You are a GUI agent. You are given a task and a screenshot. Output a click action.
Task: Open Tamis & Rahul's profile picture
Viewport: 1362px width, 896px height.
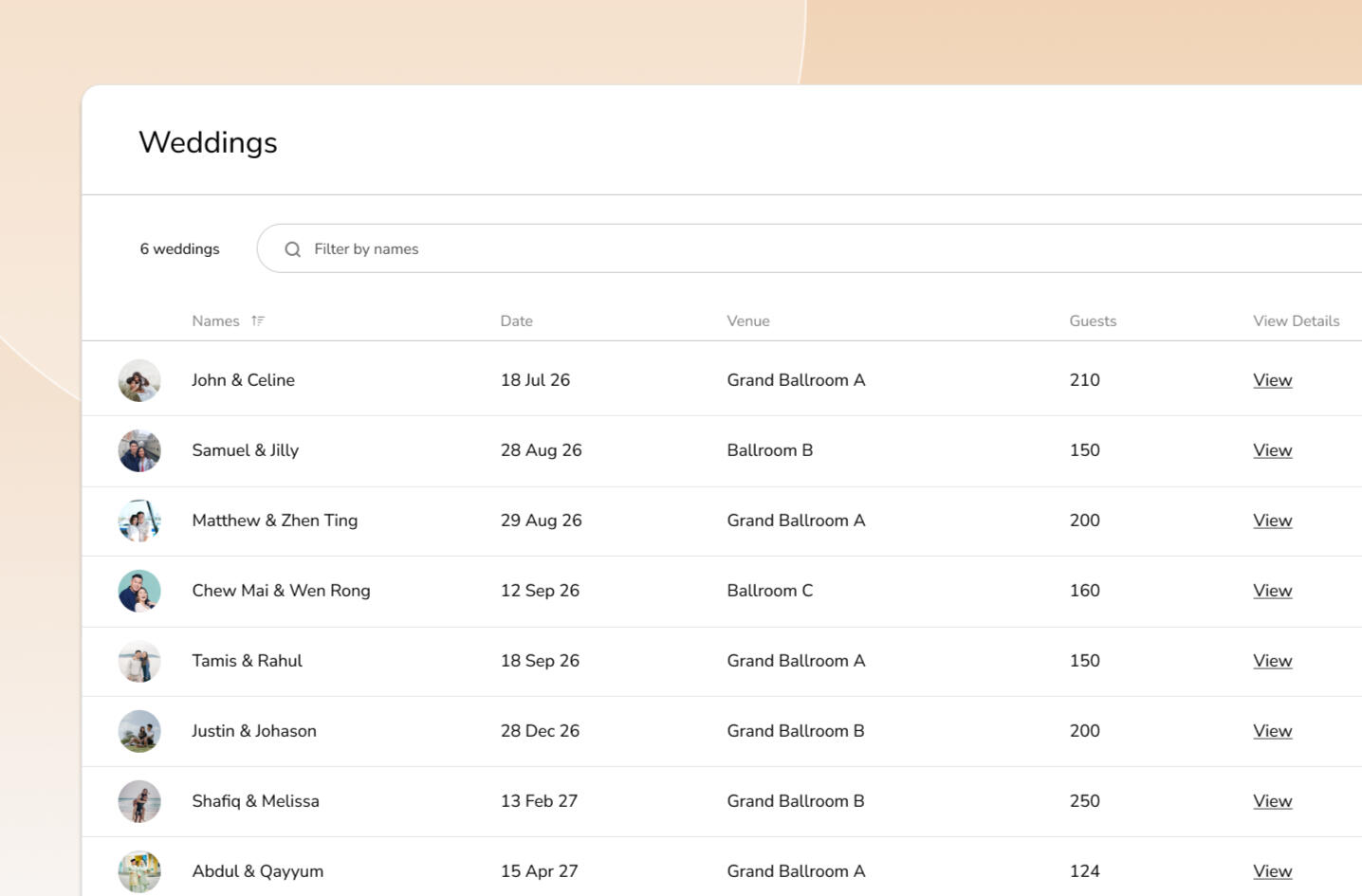tap(139, 661)
